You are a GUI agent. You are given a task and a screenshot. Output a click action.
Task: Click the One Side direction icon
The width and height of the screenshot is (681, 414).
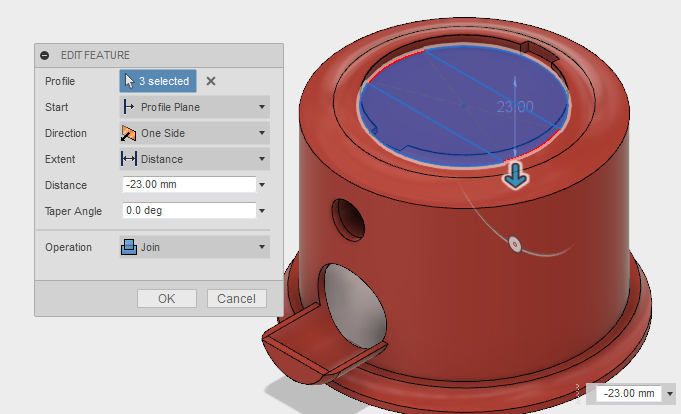(129, 133)
